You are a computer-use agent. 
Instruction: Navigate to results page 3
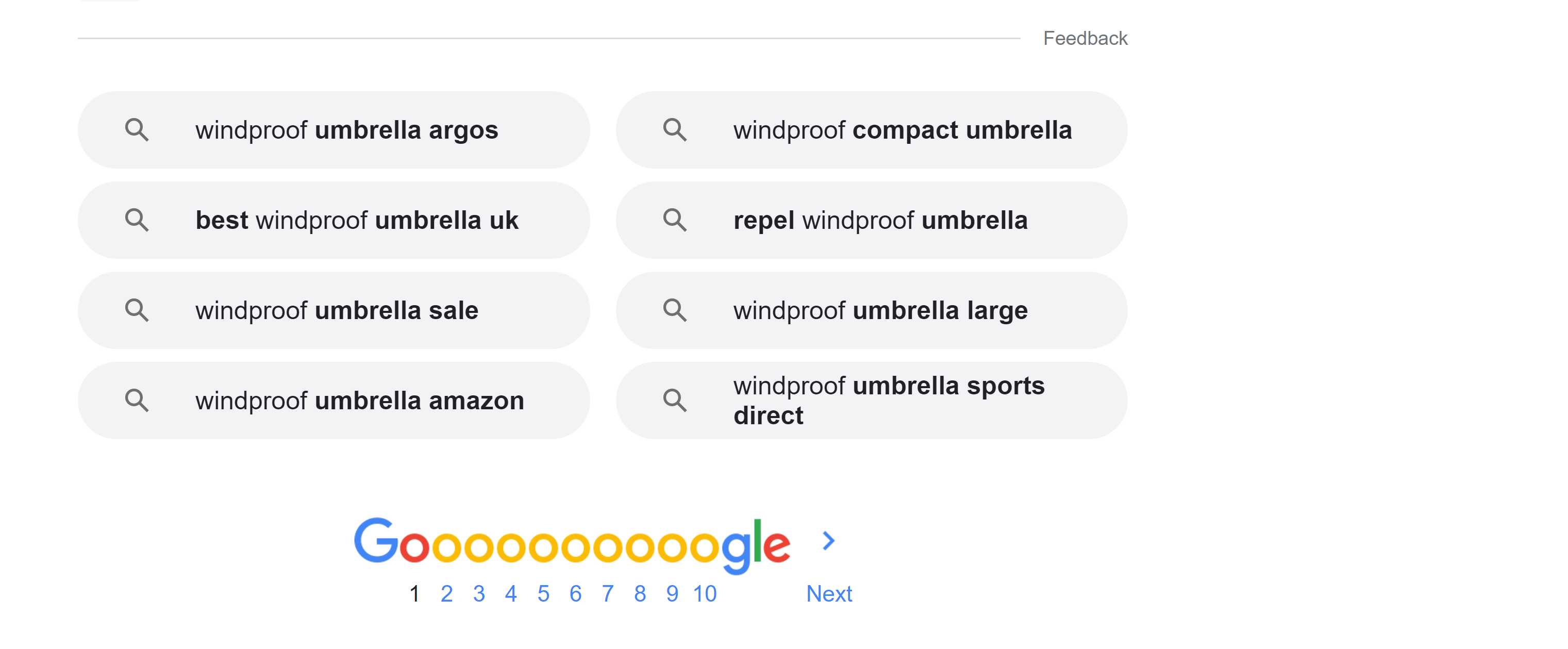(478, 593)
